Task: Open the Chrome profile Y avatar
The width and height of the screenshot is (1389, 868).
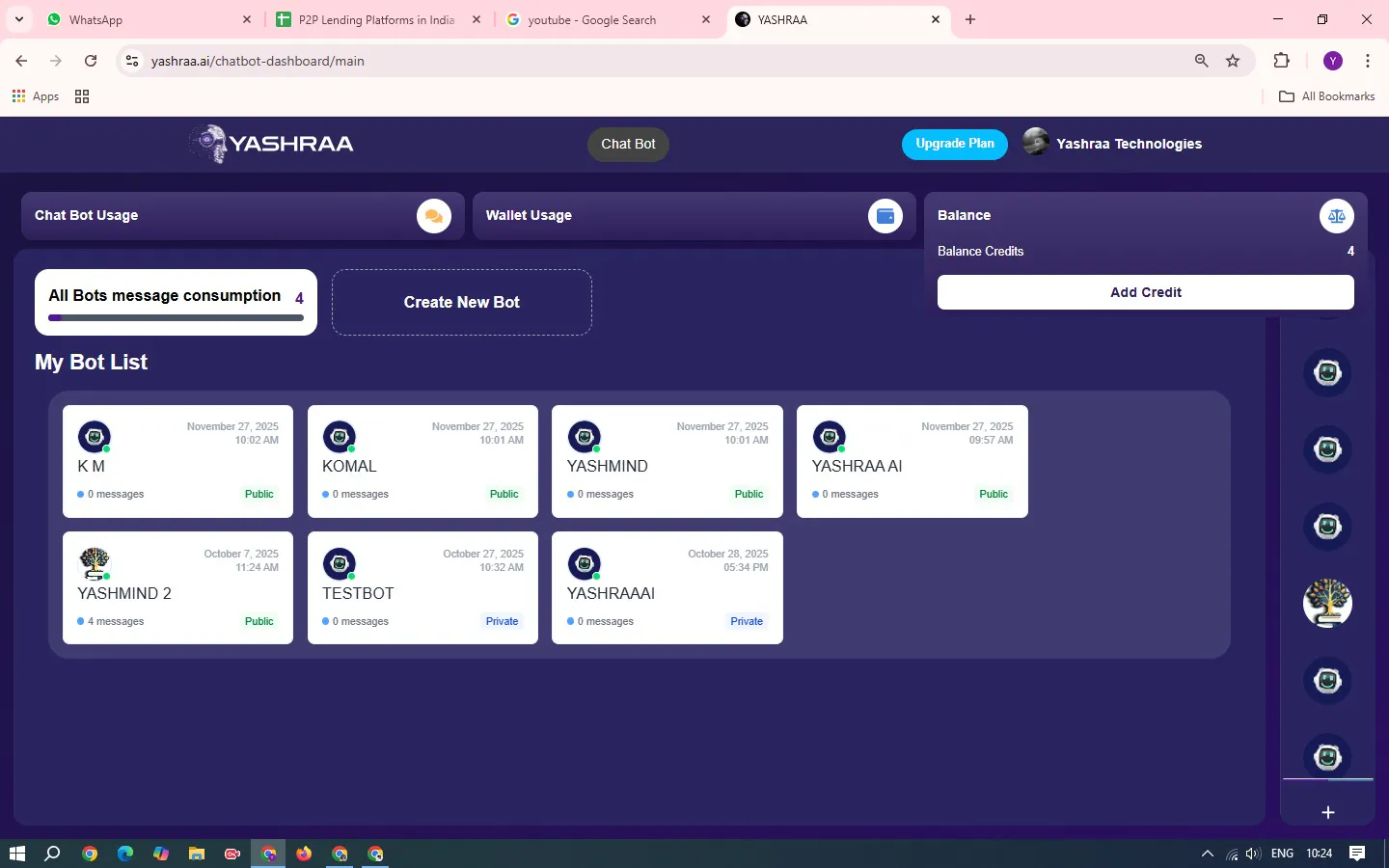Action: coord(1333,61)
